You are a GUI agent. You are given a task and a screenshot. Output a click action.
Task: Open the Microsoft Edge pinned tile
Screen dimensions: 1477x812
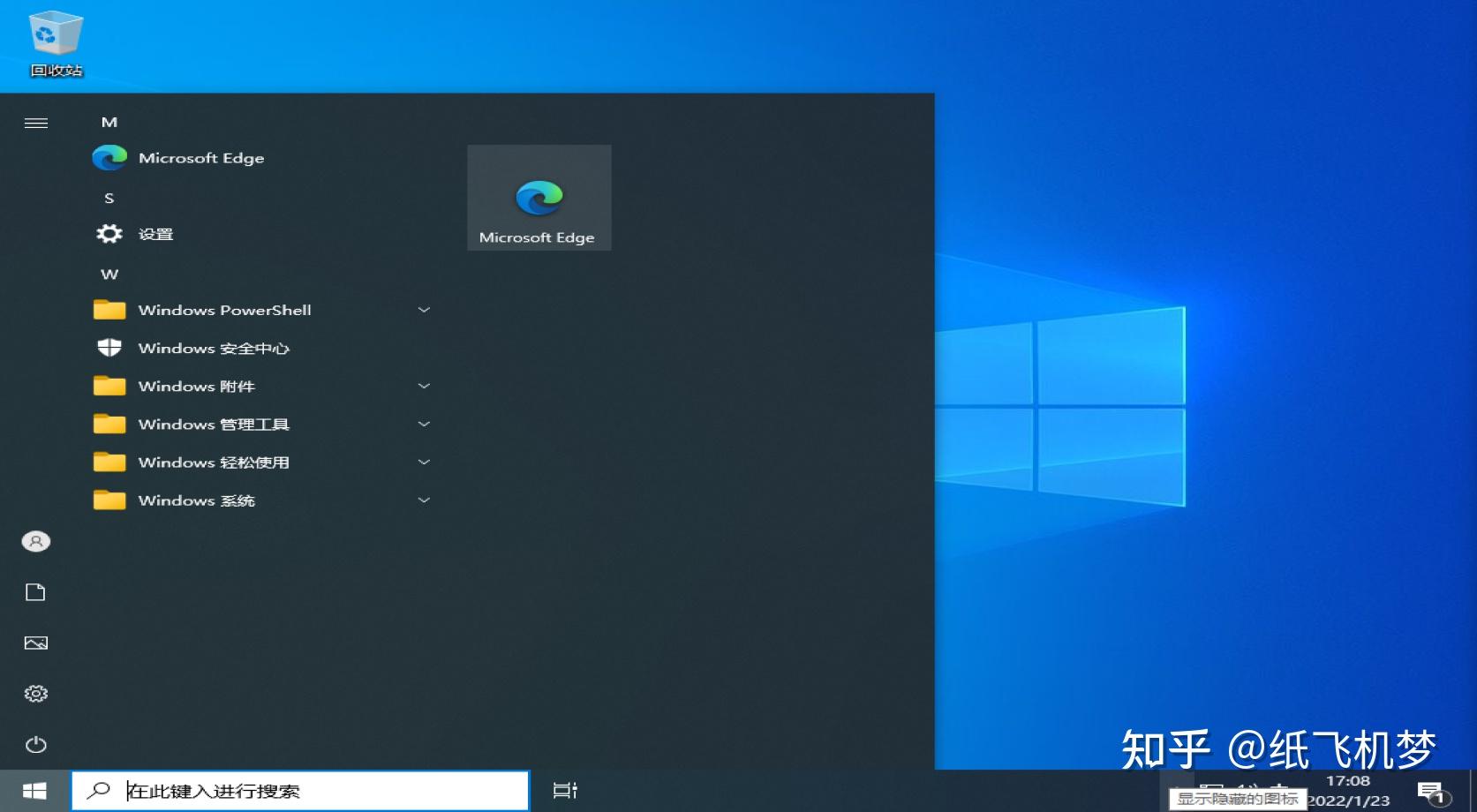(539, 198)
